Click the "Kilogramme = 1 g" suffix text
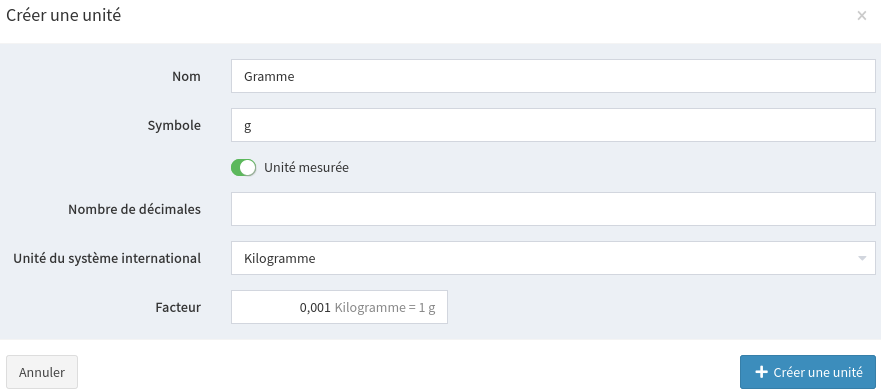 click(x=385, y=308)
